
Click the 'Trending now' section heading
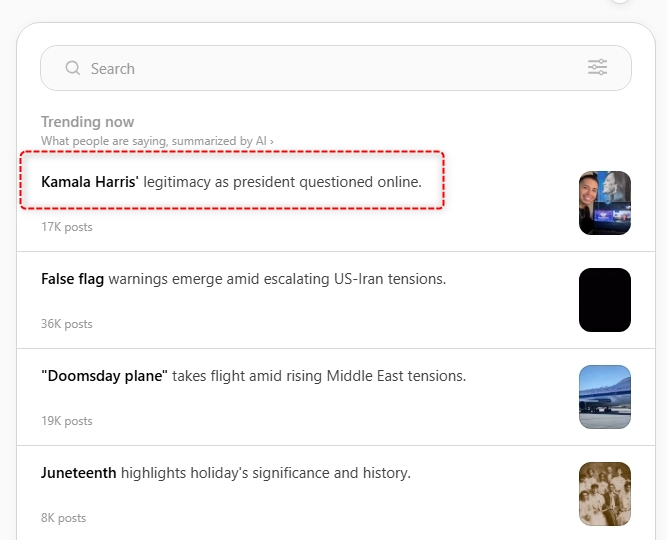(x=87, y=122)
